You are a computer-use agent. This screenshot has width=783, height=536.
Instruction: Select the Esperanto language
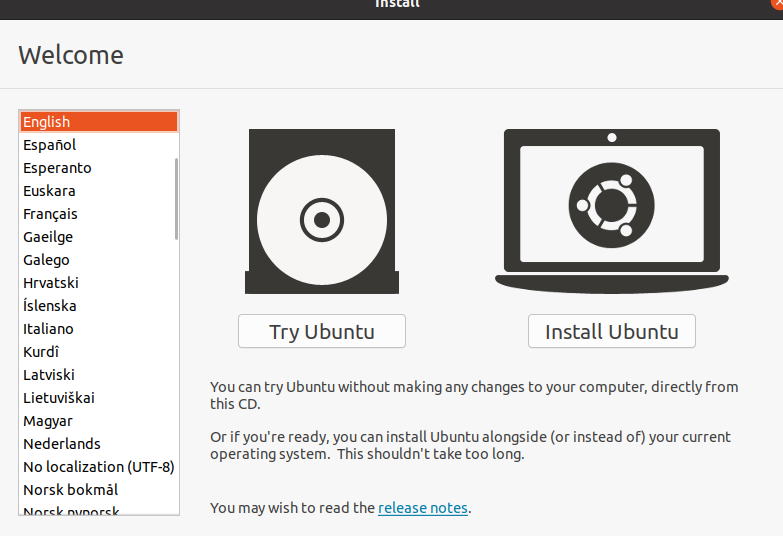pyautogui.click(x=57, y=168)
